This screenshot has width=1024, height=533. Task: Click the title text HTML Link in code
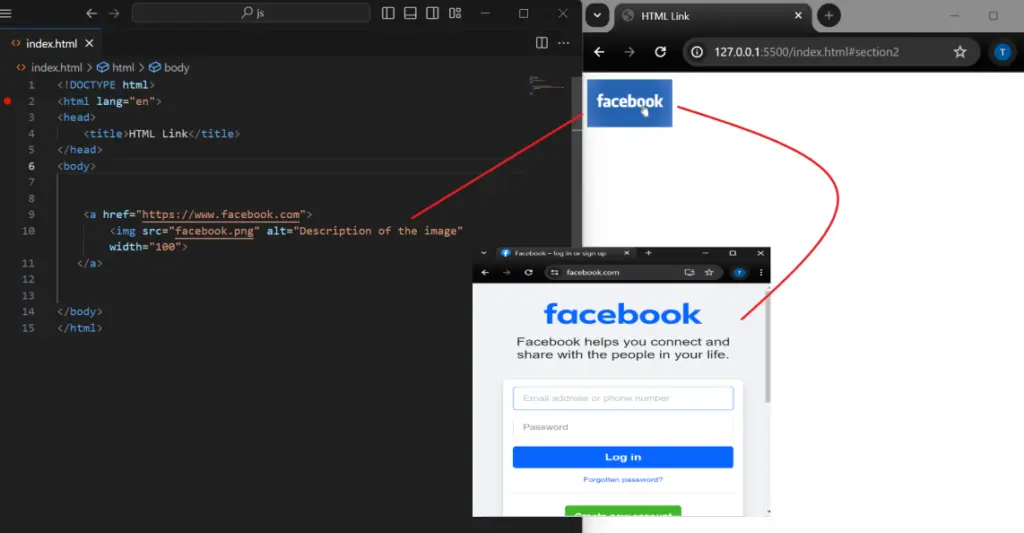[x=158, y=133]
